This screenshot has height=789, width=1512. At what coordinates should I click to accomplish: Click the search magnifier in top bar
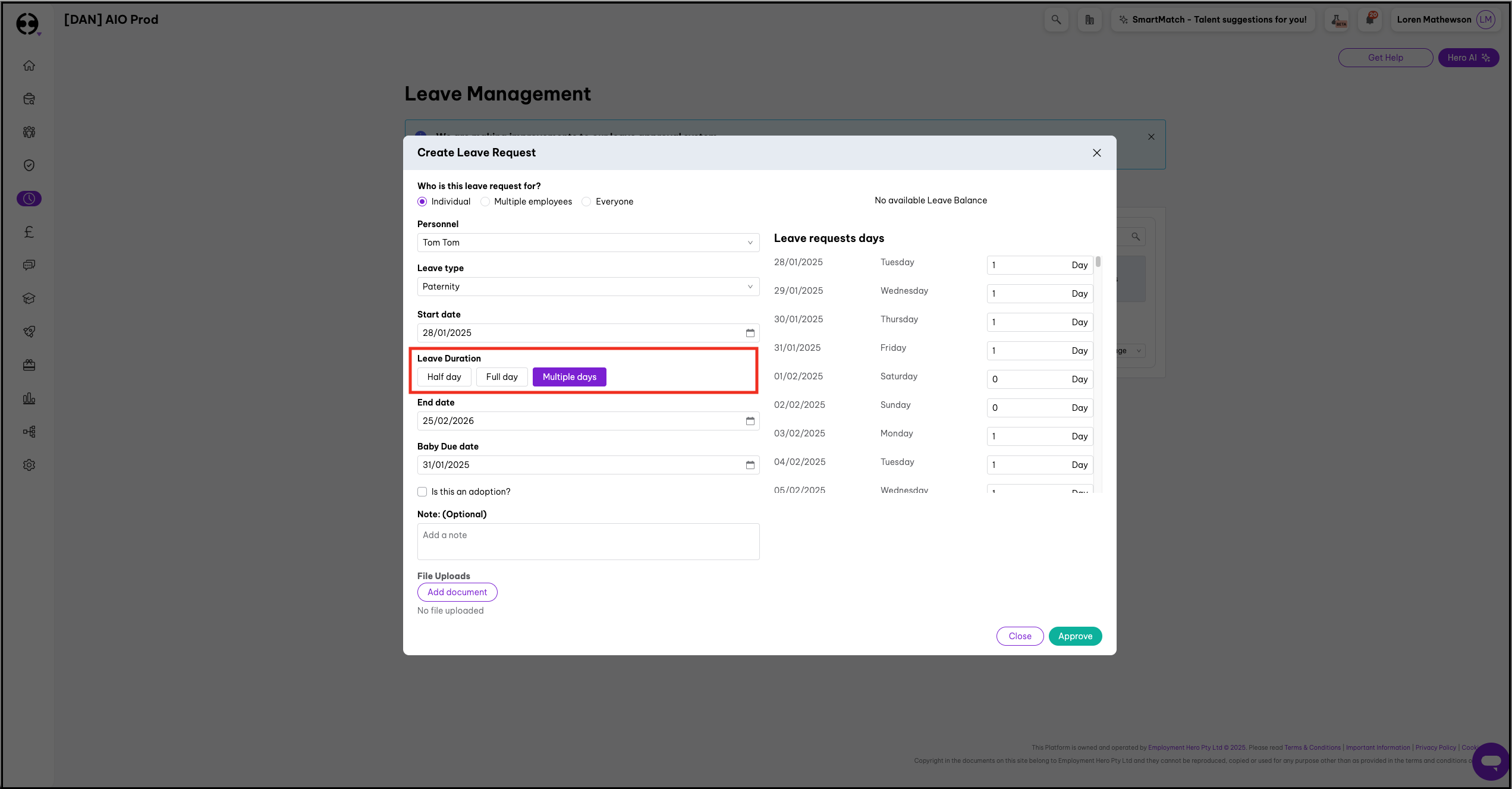coord(1056,20)
